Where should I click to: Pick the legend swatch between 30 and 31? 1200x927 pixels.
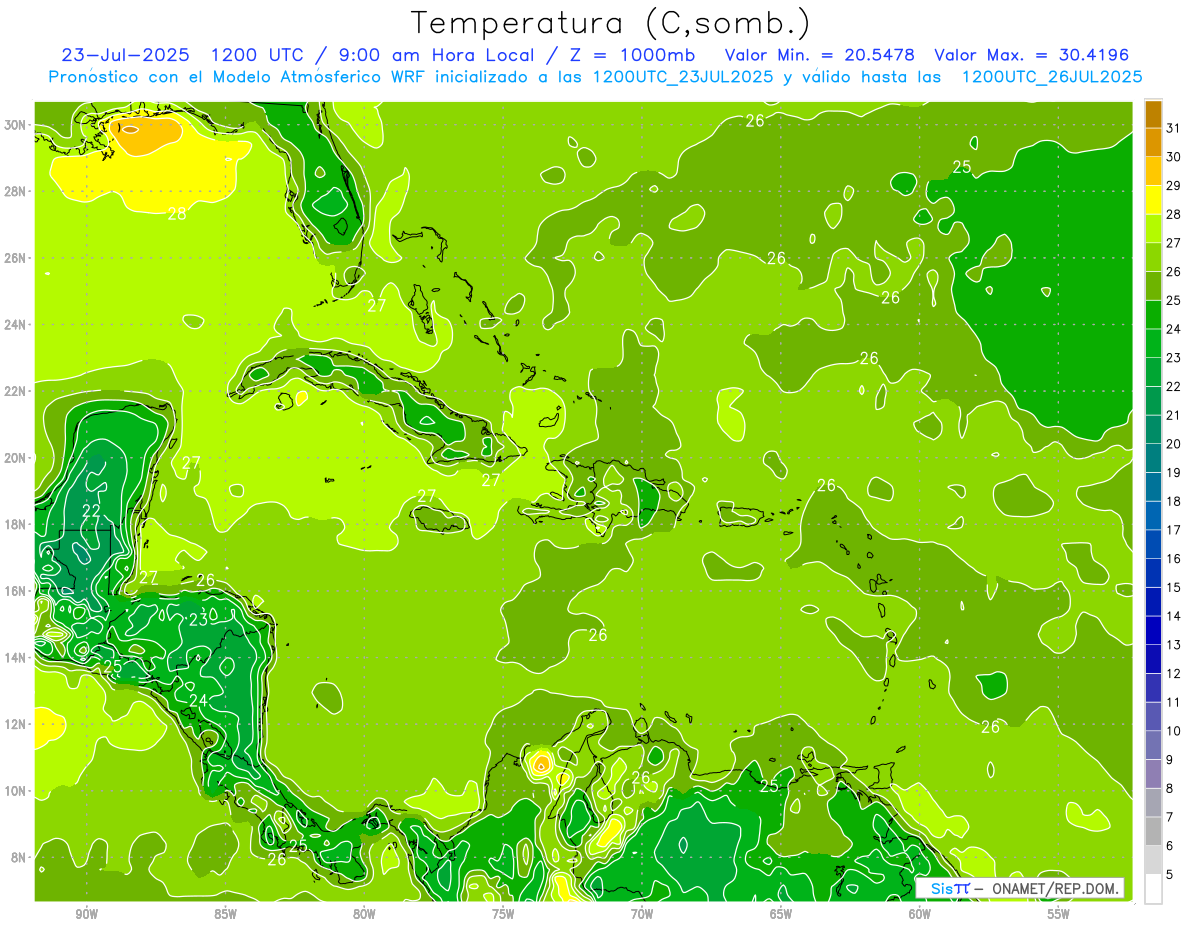[1153, 142]
